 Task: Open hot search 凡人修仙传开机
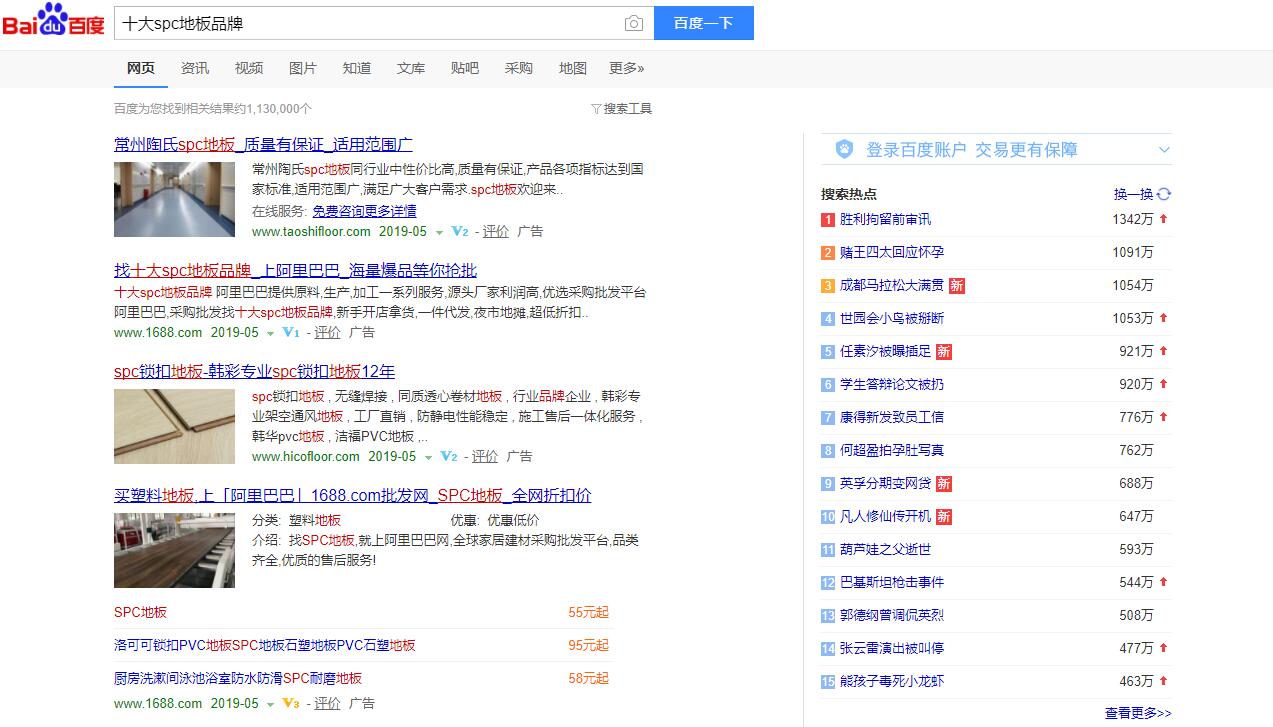(885, 516)
